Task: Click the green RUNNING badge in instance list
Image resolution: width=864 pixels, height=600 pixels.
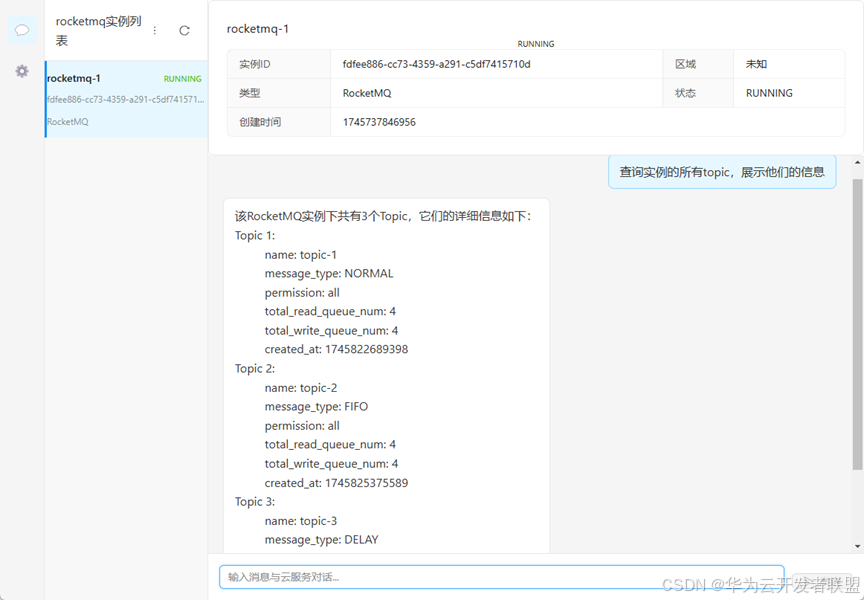Action: coord(182,79)
